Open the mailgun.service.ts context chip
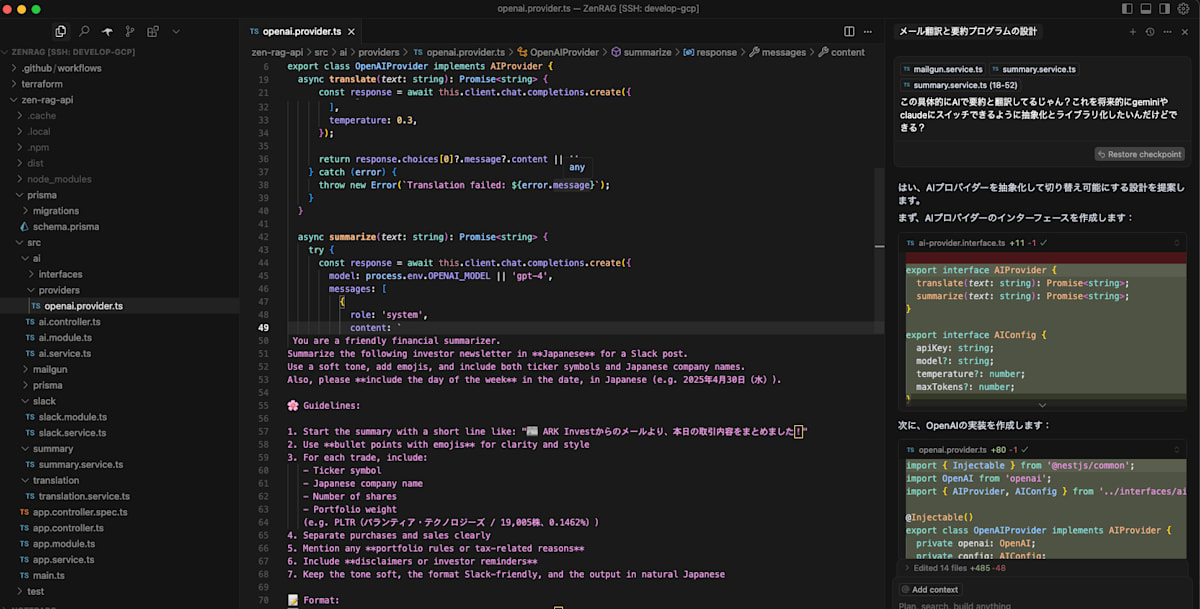The height and width of the screenshot is (609, 1200). (943, 69)
